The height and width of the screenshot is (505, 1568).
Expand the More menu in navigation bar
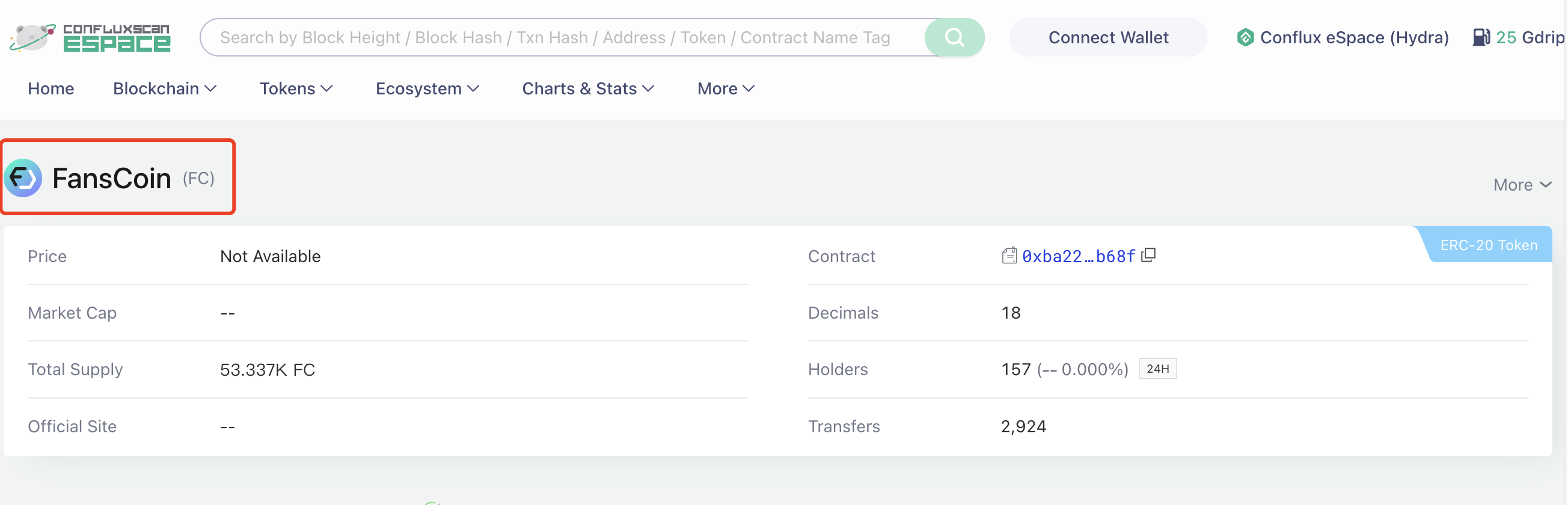point(726,89)
